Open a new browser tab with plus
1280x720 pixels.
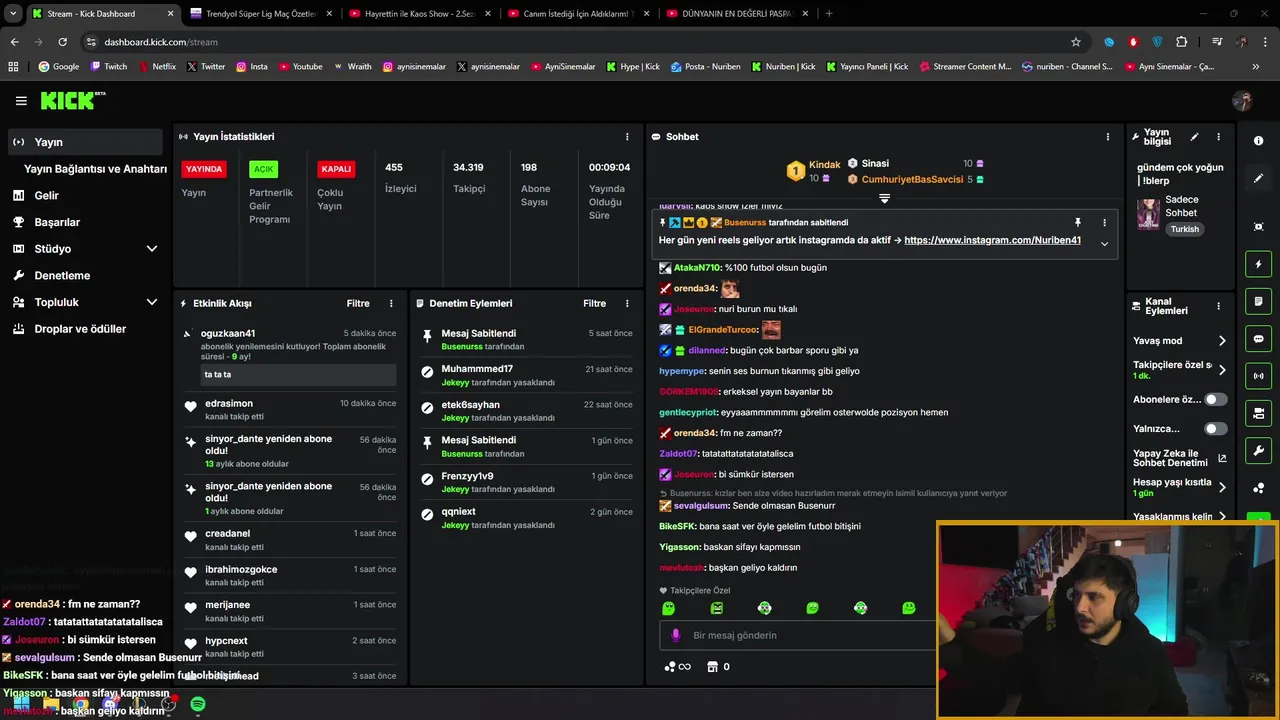(829, 14)
